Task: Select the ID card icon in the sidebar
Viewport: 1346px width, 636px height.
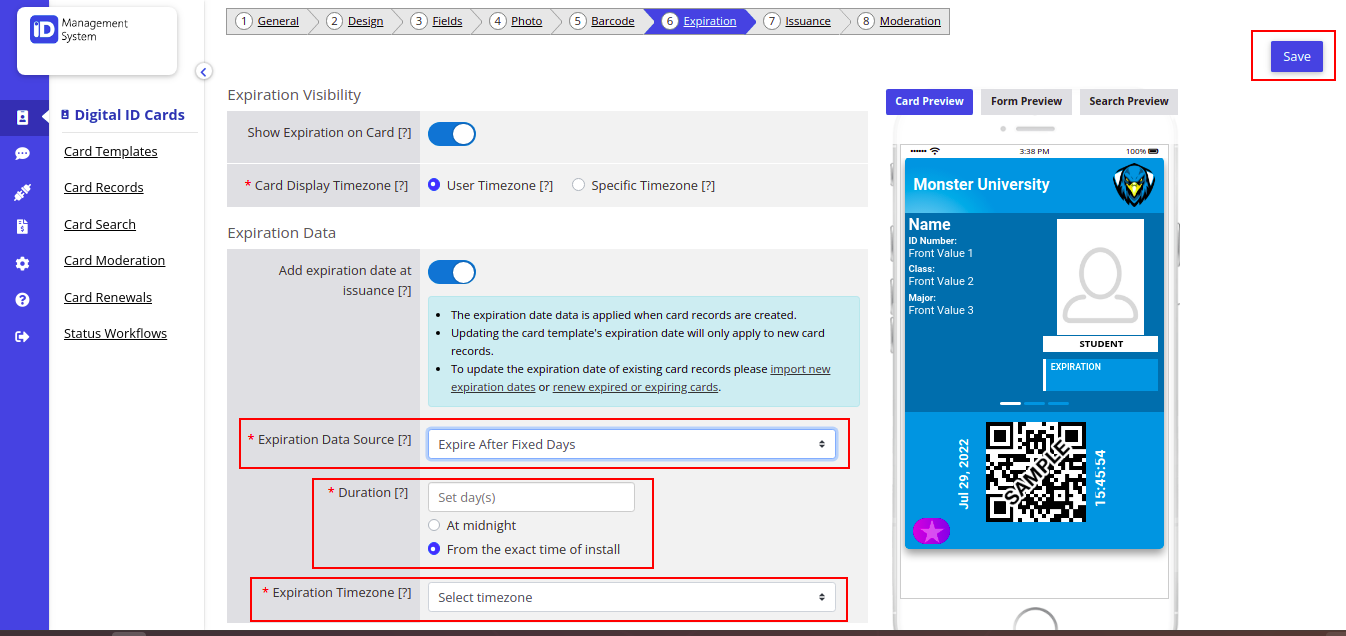Action: pyautogui.click(x=24, y=117)
